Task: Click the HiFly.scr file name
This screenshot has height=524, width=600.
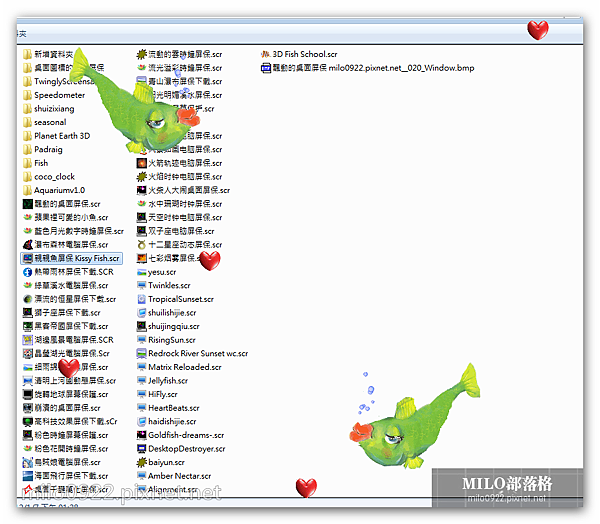Action: point(163,394)
